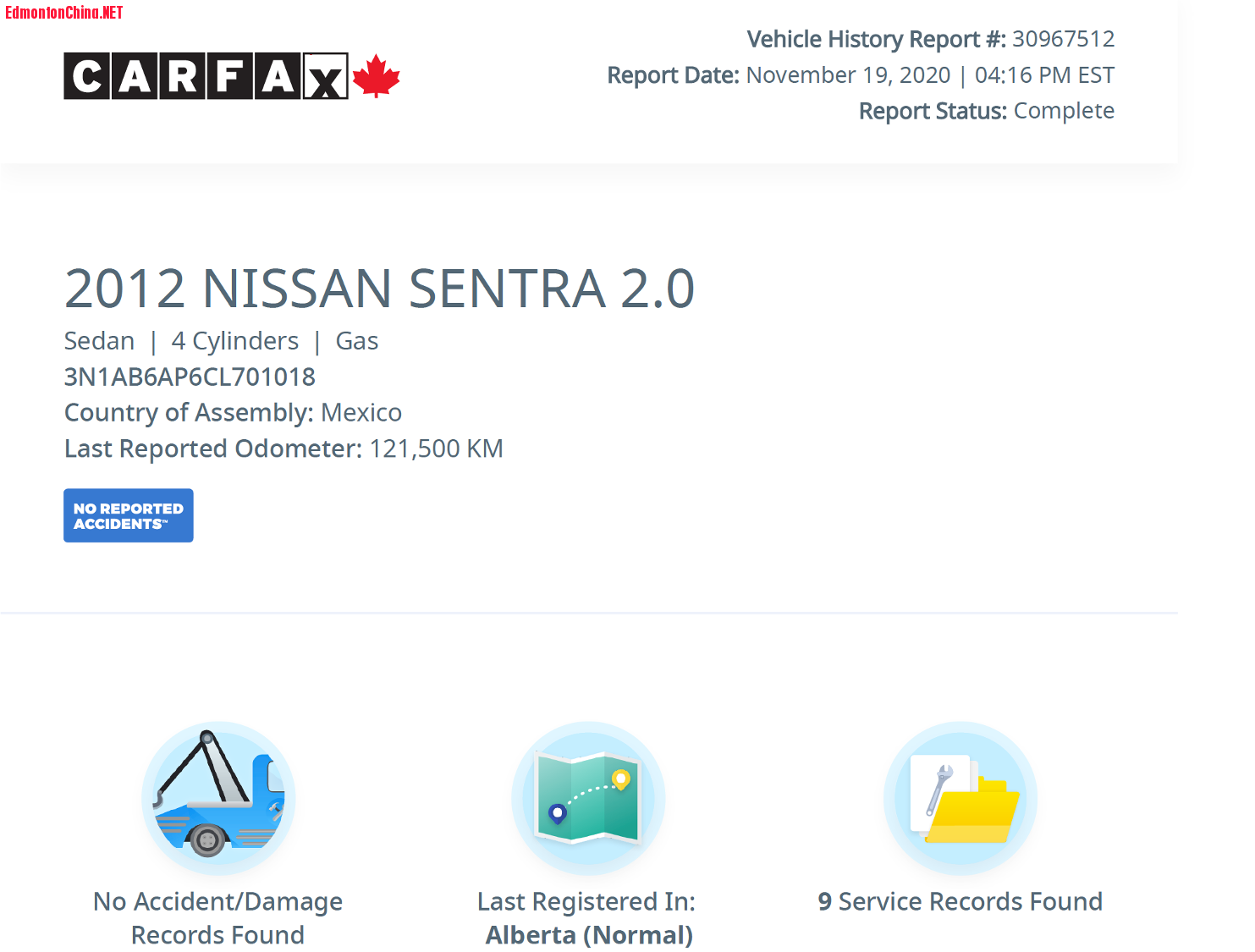Click the Gas fuel type text
The image size is (1255, 952).
(x=357, y=341)
